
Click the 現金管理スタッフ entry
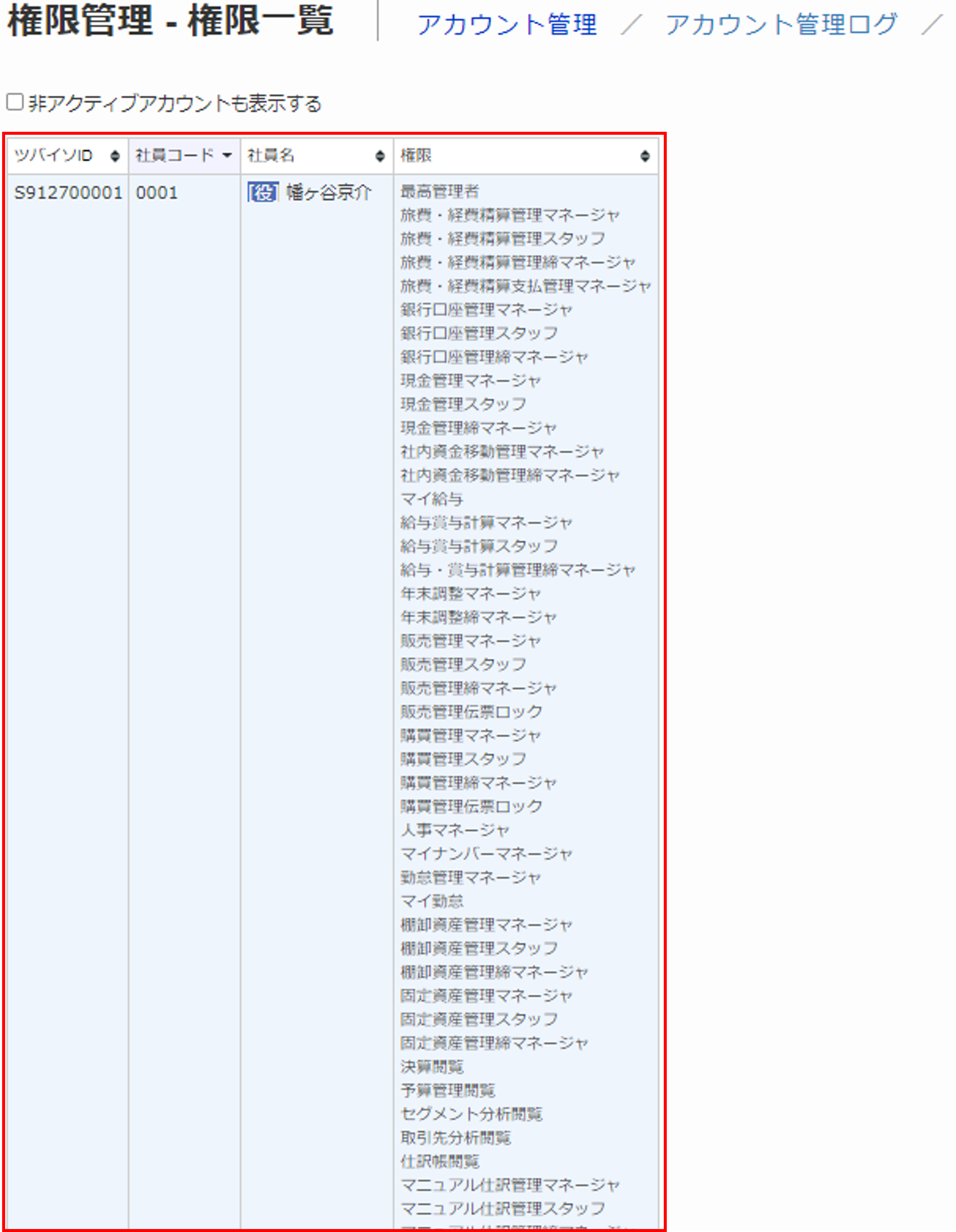tap(463, 404)
